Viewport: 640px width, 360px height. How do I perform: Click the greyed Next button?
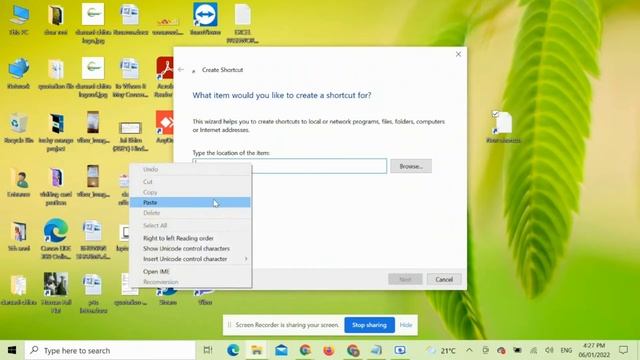coord(405,280)
